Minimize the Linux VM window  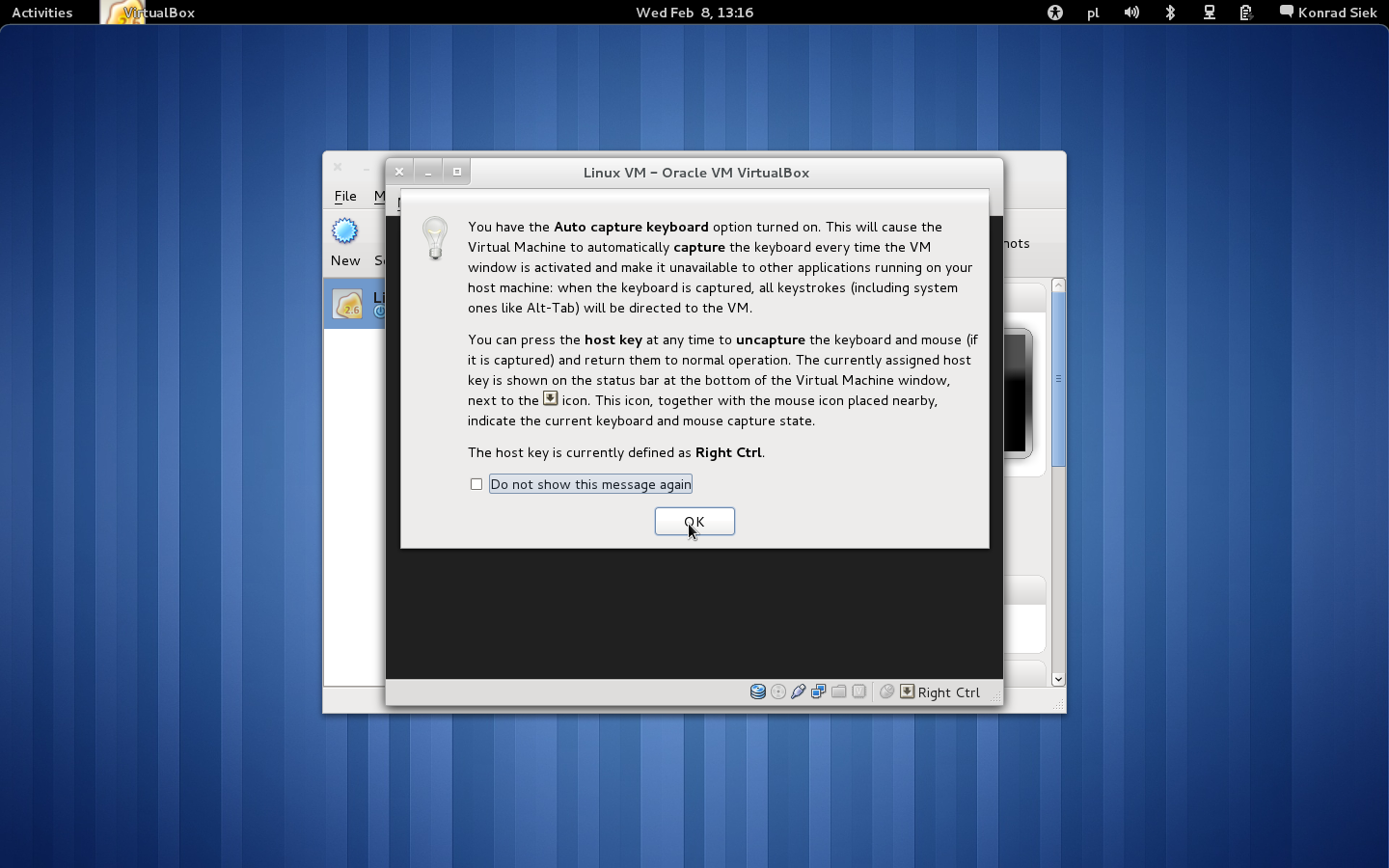[428, 172]
